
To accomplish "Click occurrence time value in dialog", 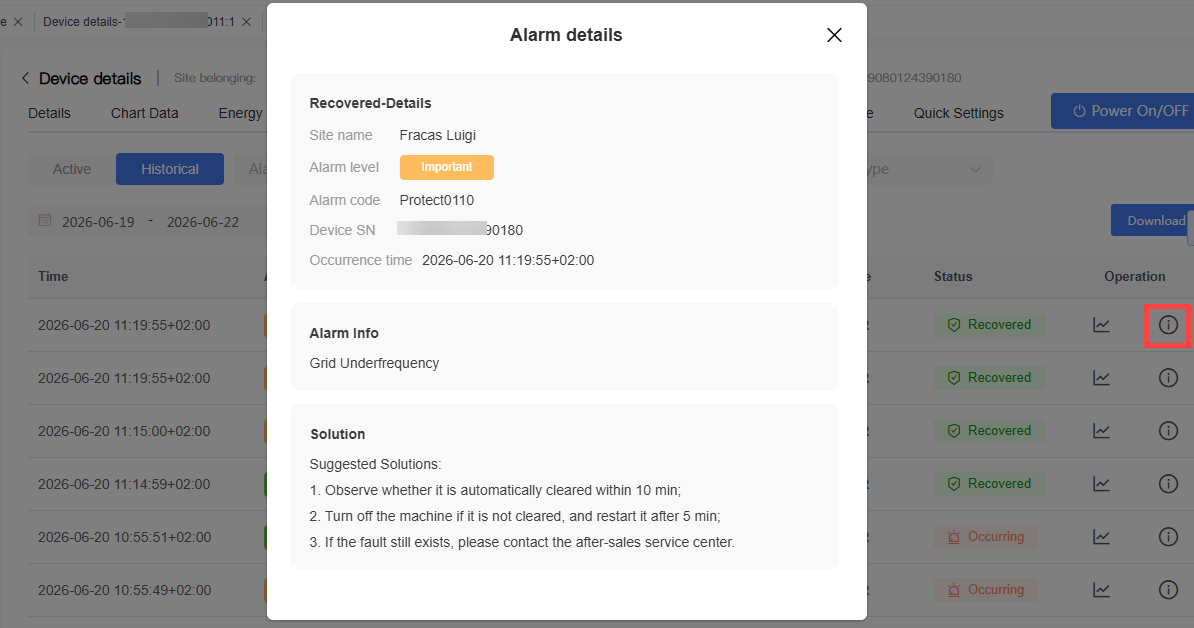I will pos(508,260).
